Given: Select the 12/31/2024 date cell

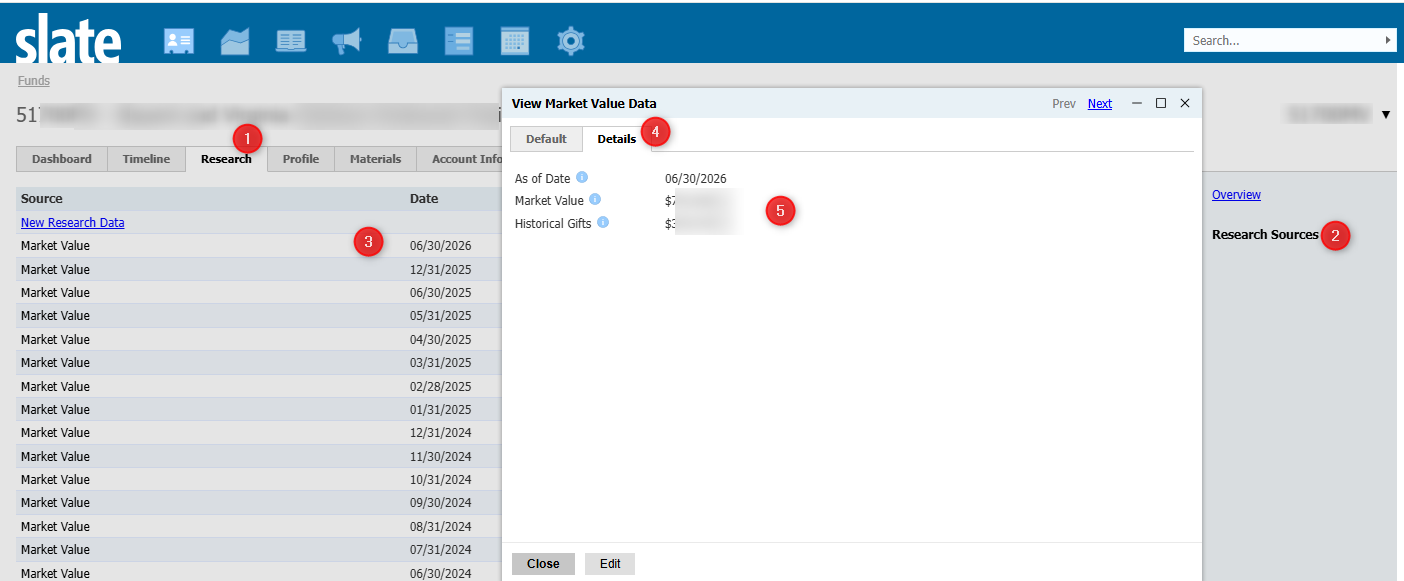Looking at the screenshot, I should pyautogui.click(x=440, y=433).
